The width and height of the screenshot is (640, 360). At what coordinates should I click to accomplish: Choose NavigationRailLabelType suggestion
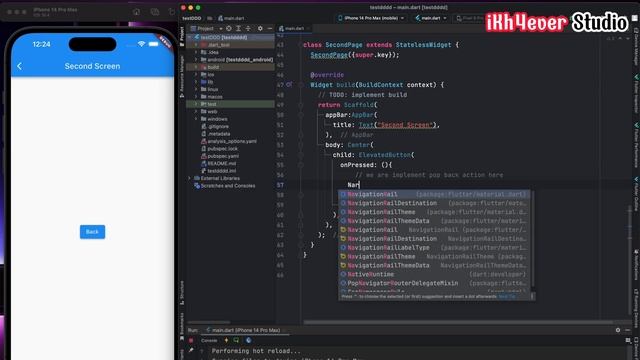pyautogui.click(x=434, y=248)
